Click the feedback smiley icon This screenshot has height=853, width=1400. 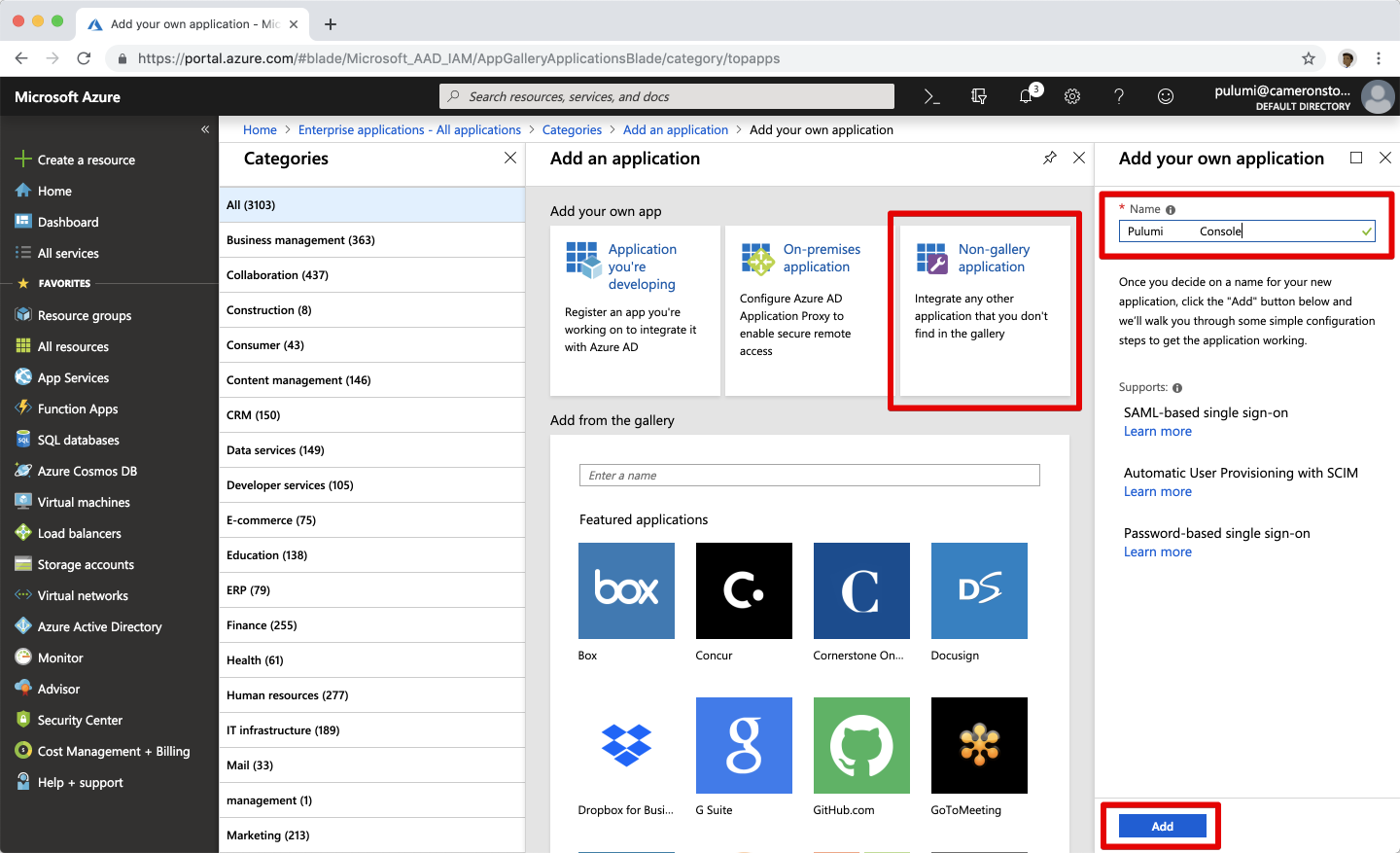tap(1166, 96)
